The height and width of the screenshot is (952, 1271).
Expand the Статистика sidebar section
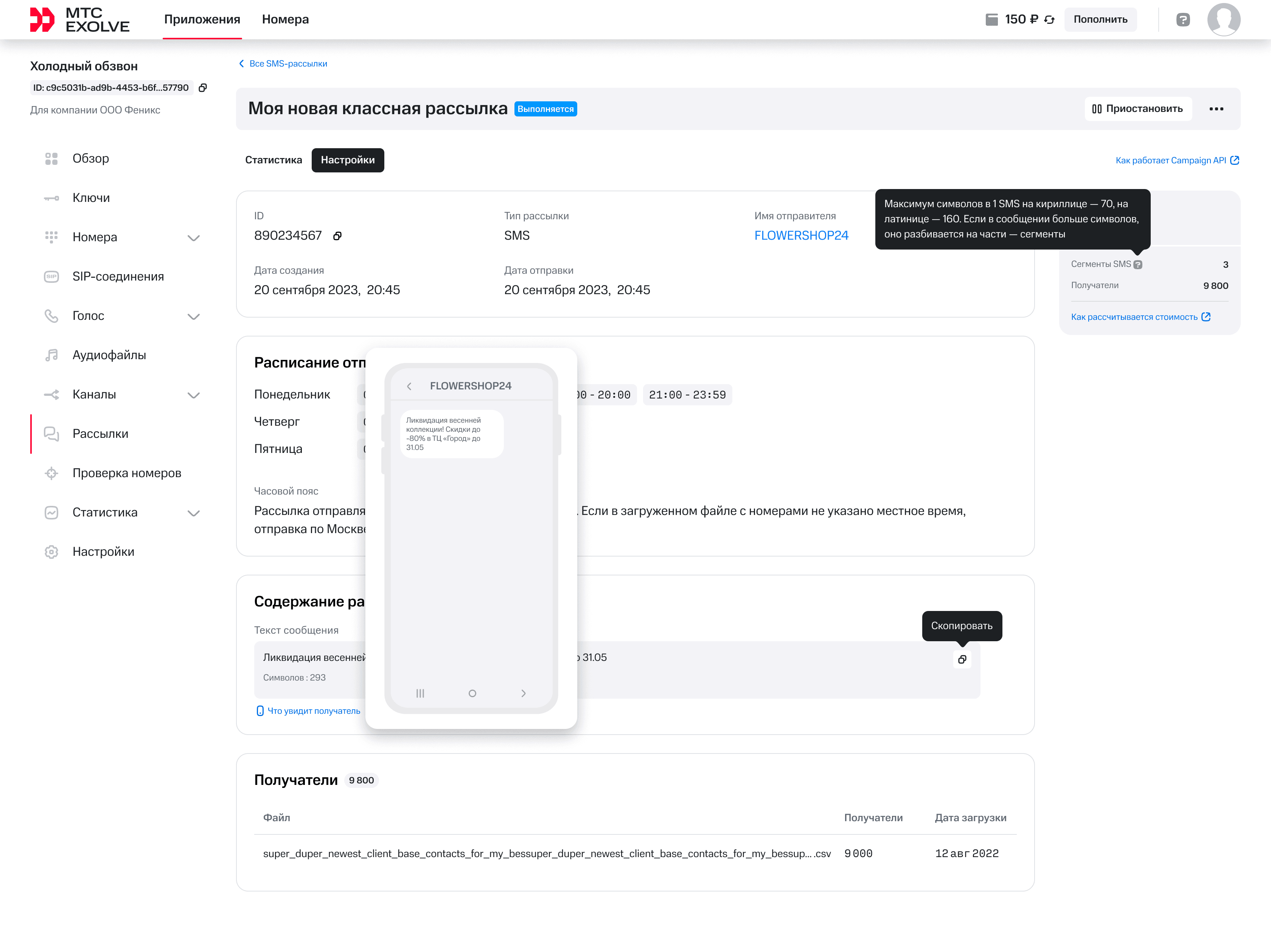click(194, 513)
